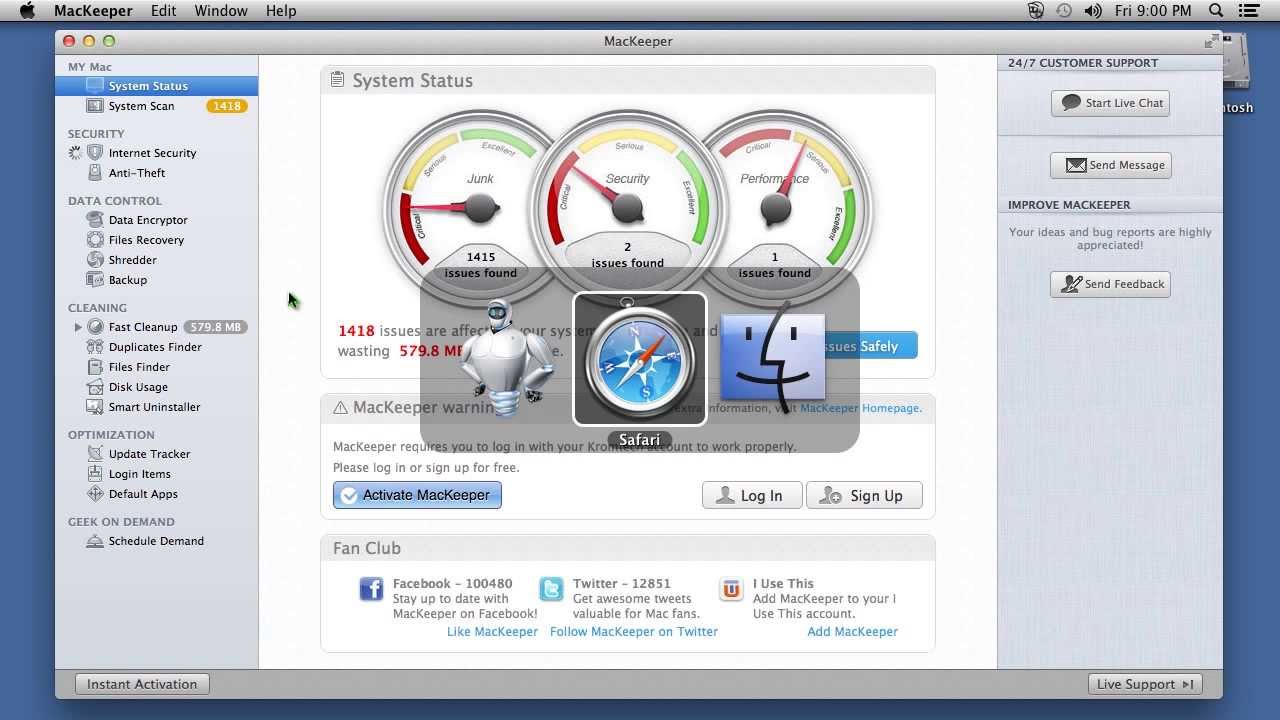Click the Live Support button
This screenshot has height=720, width=1280.
[x=1144, y=684]
